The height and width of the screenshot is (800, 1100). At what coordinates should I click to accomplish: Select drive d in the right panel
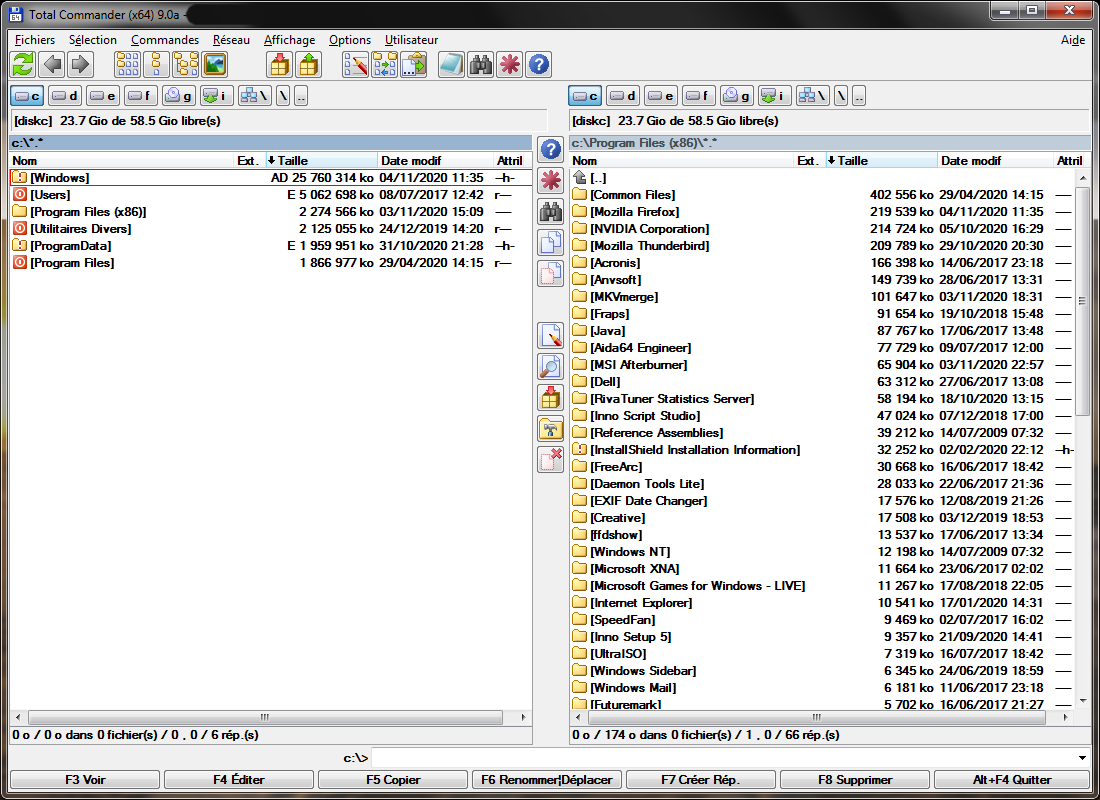tap(623, 95)
